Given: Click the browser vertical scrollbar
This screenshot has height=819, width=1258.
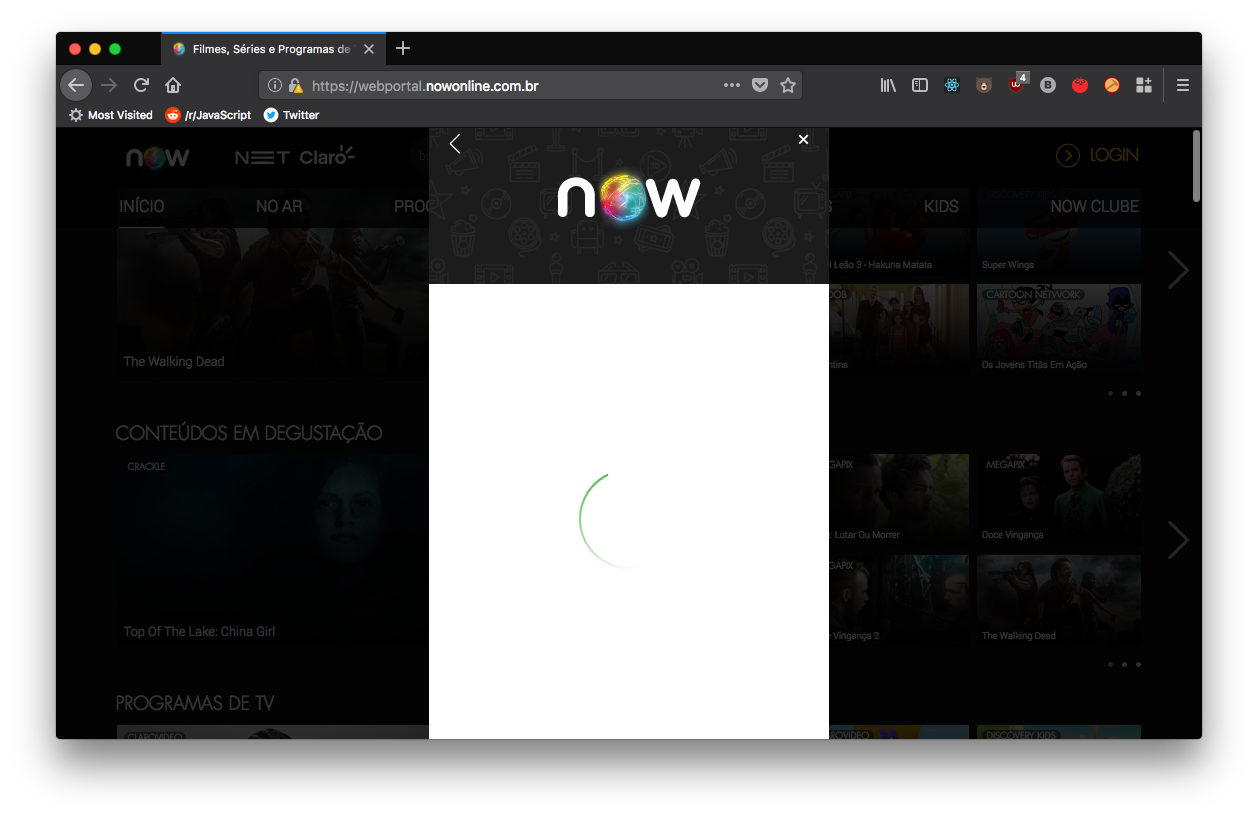Looking at the screenshot, I should click(x=1196, y=168).
